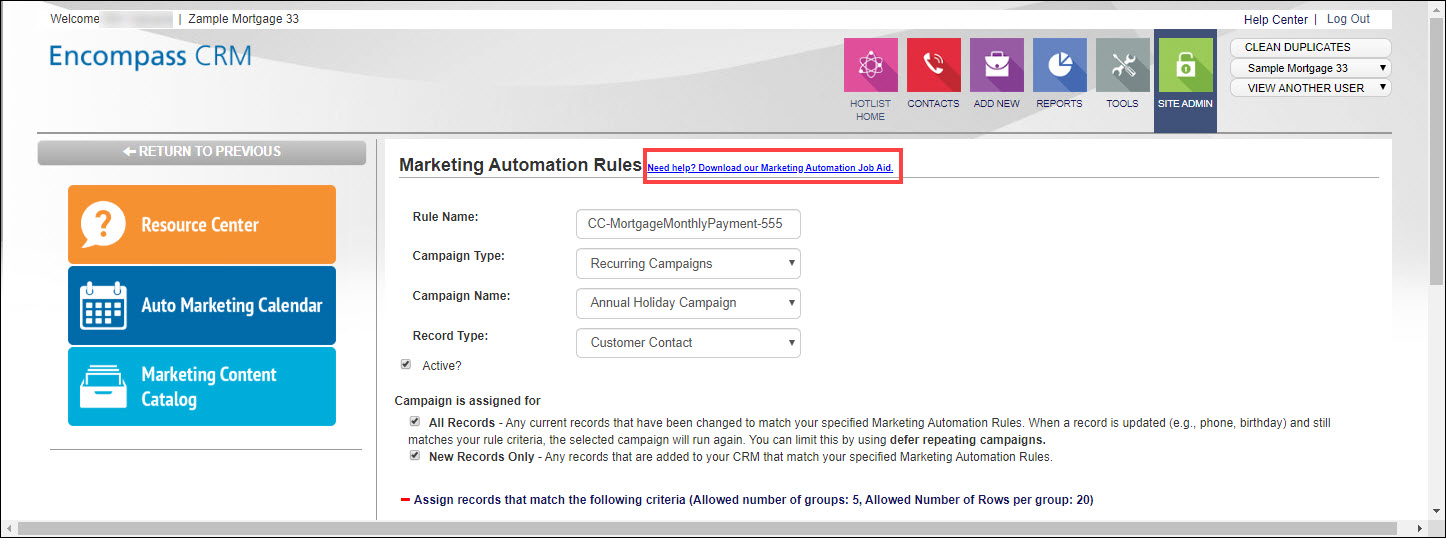The image size is (1446, 538).
Task: Open the Reports pie chart icon
Action: (1059, 66)
